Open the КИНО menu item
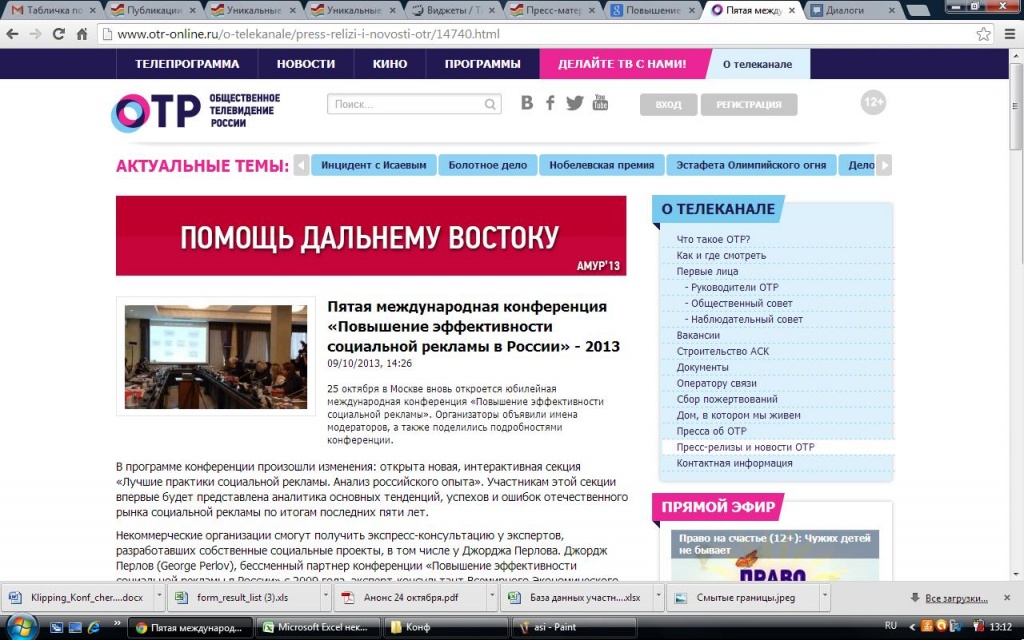Image resolution: width=1024 pixels, height=640 pixels. (x=390, y=64)
